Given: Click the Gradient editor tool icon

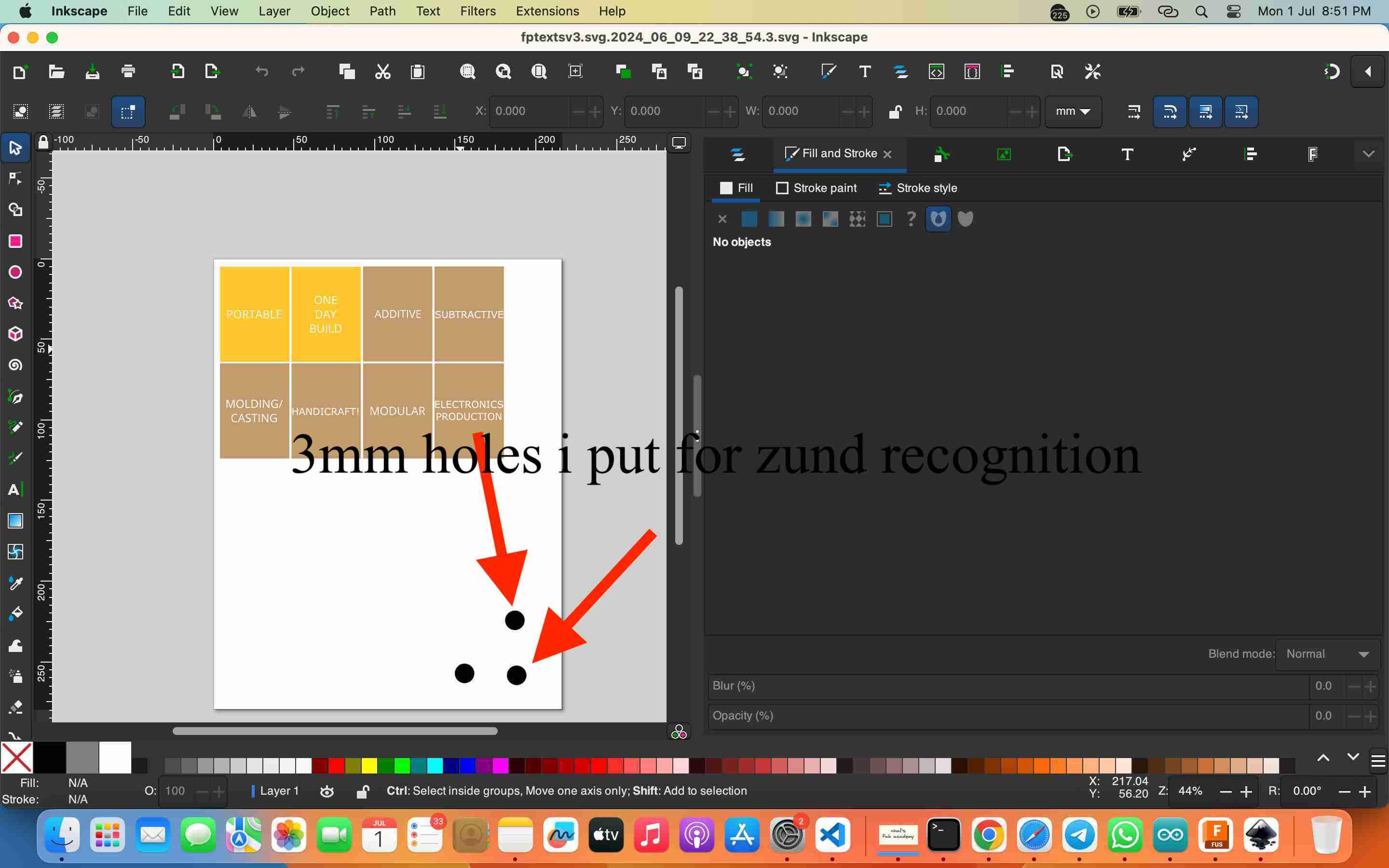Looking at the screenshot, I should 15,519.
